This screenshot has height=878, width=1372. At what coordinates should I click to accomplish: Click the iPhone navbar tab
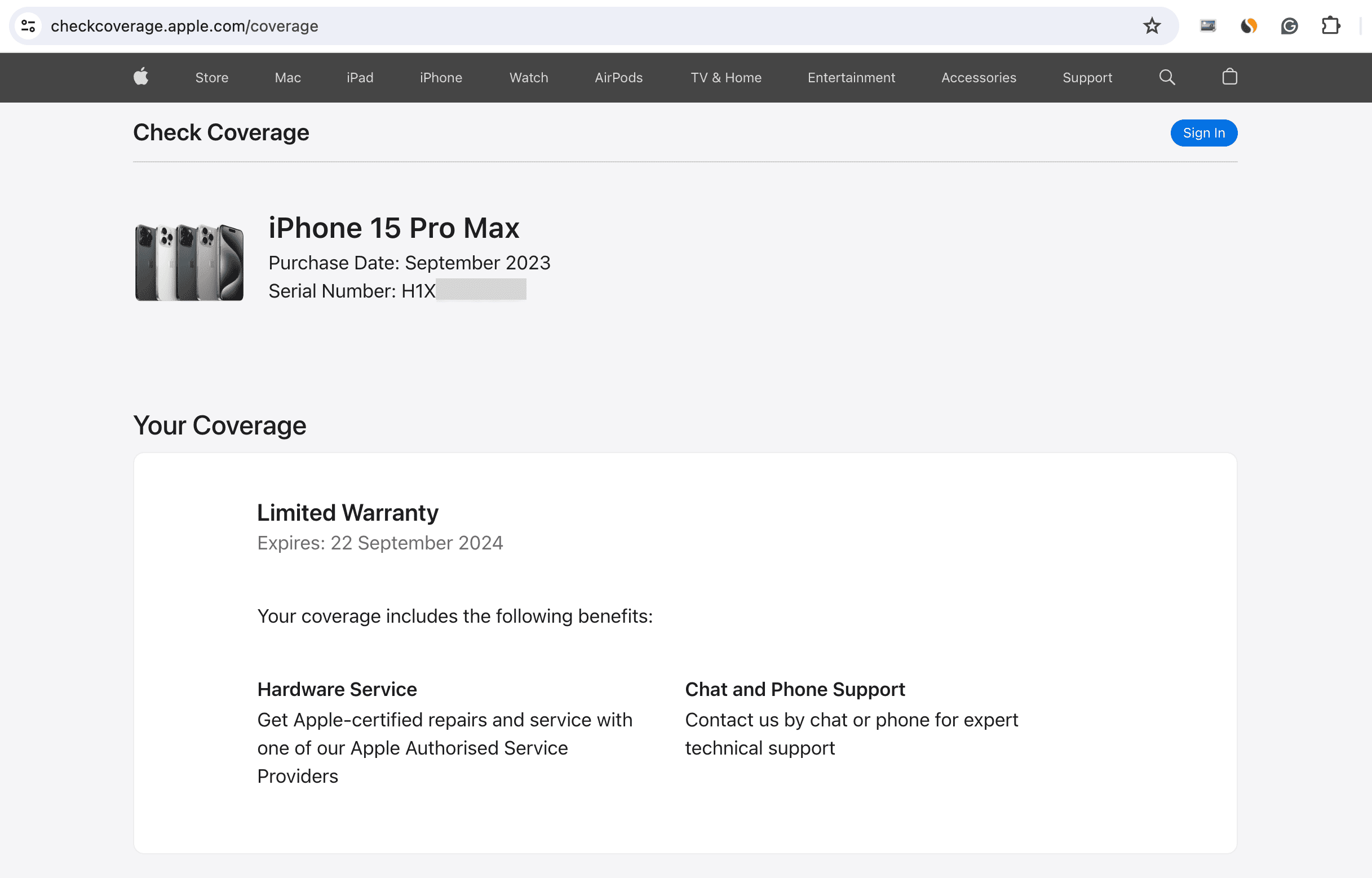tap(440, 77)
